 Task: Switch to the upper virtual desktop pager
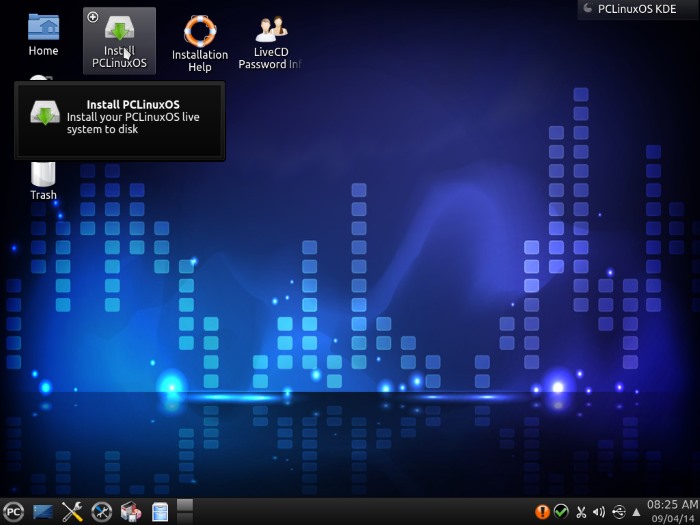185,505
